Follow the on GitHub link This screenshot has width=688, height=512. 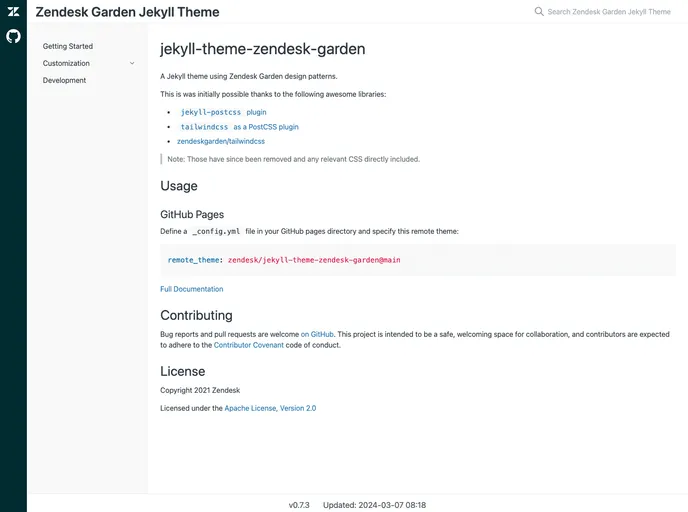pyautogui.click(x=317, y=334)
